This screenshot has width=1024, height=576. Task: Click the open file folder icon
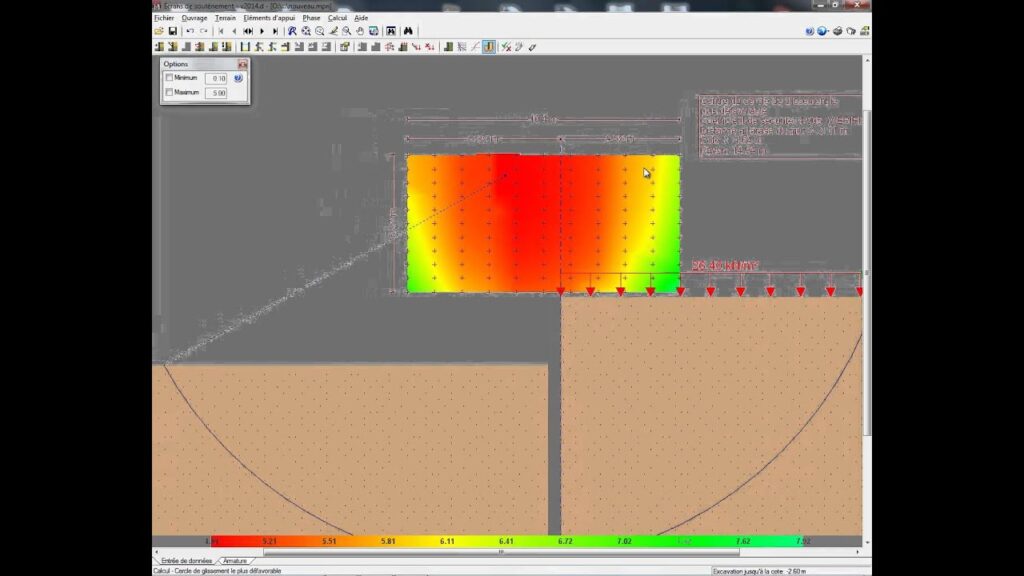click(x=159, y=31)
